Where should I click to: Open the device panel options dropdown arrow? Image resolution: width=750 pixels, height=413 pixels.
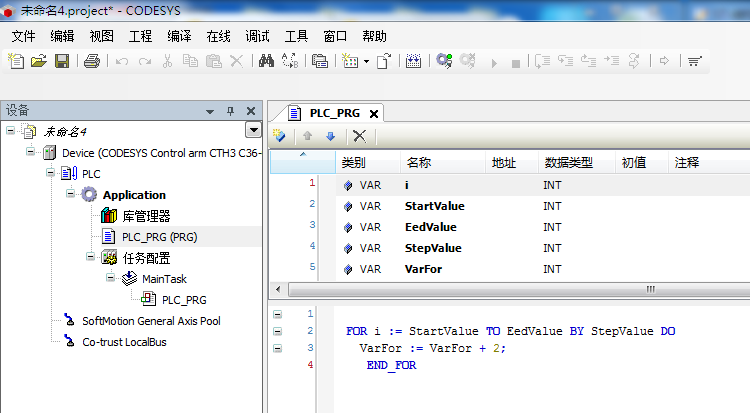point(210,112)
